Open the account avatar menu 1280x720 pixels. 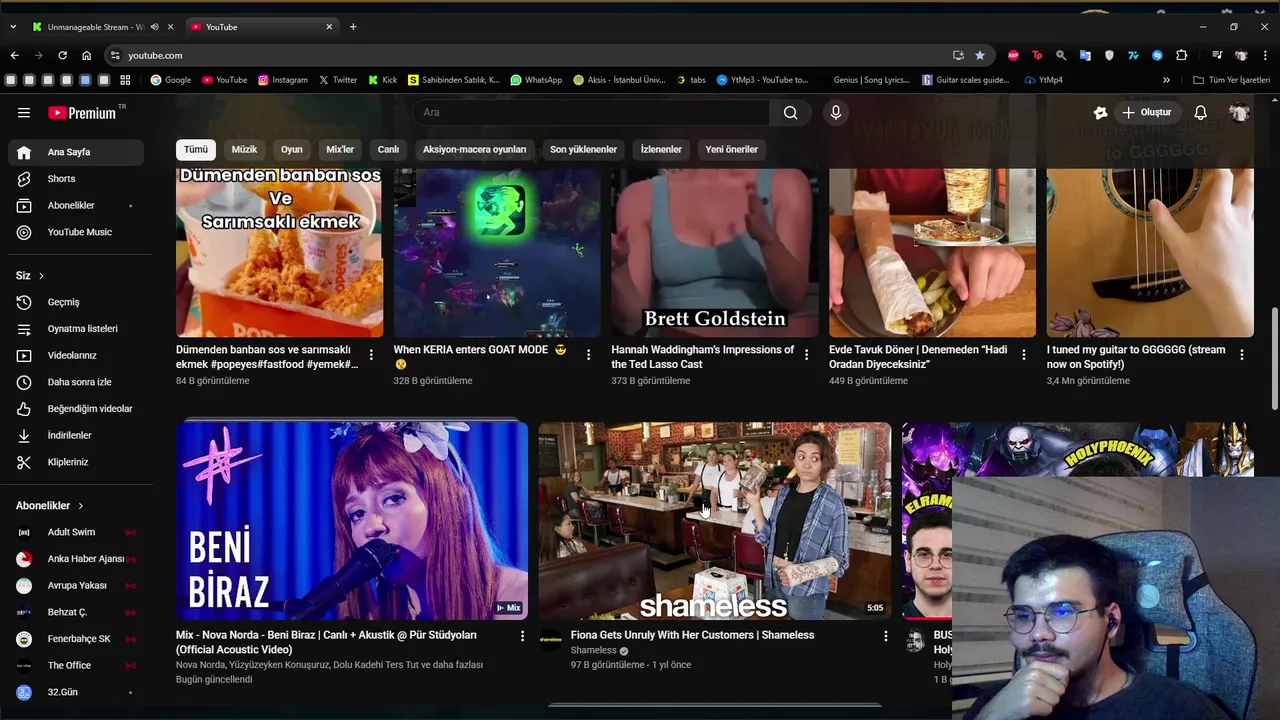click(1239, 112)
